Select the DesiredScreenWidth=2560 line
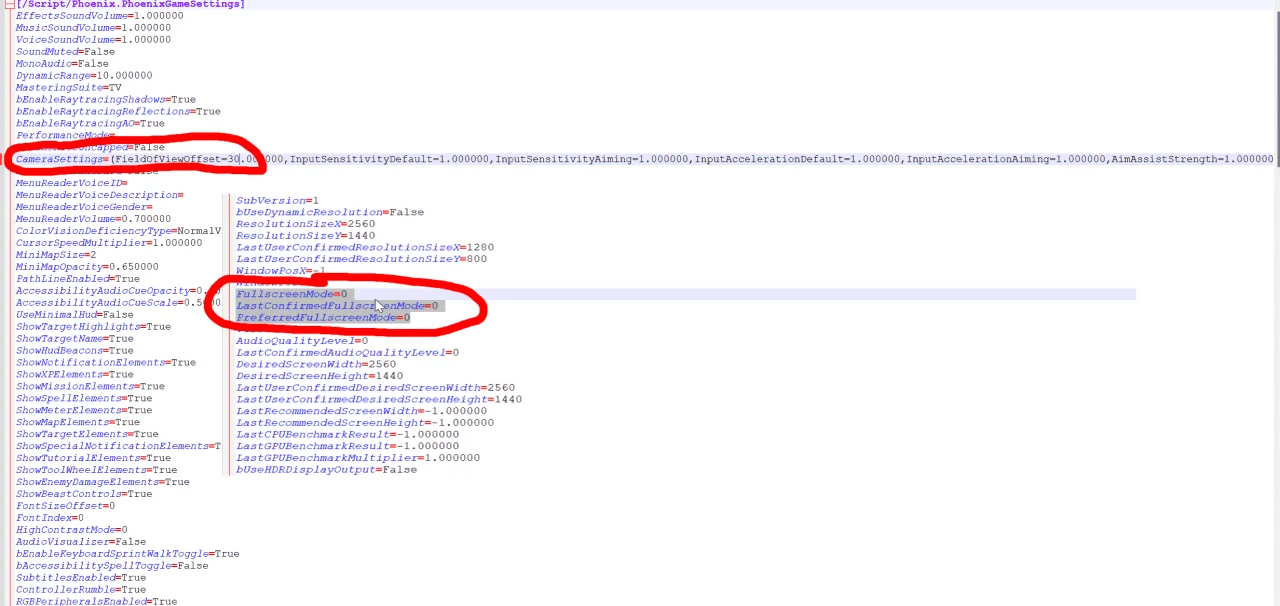The width and height of the screenshot is (1280, 606). (x=316, y=365)
